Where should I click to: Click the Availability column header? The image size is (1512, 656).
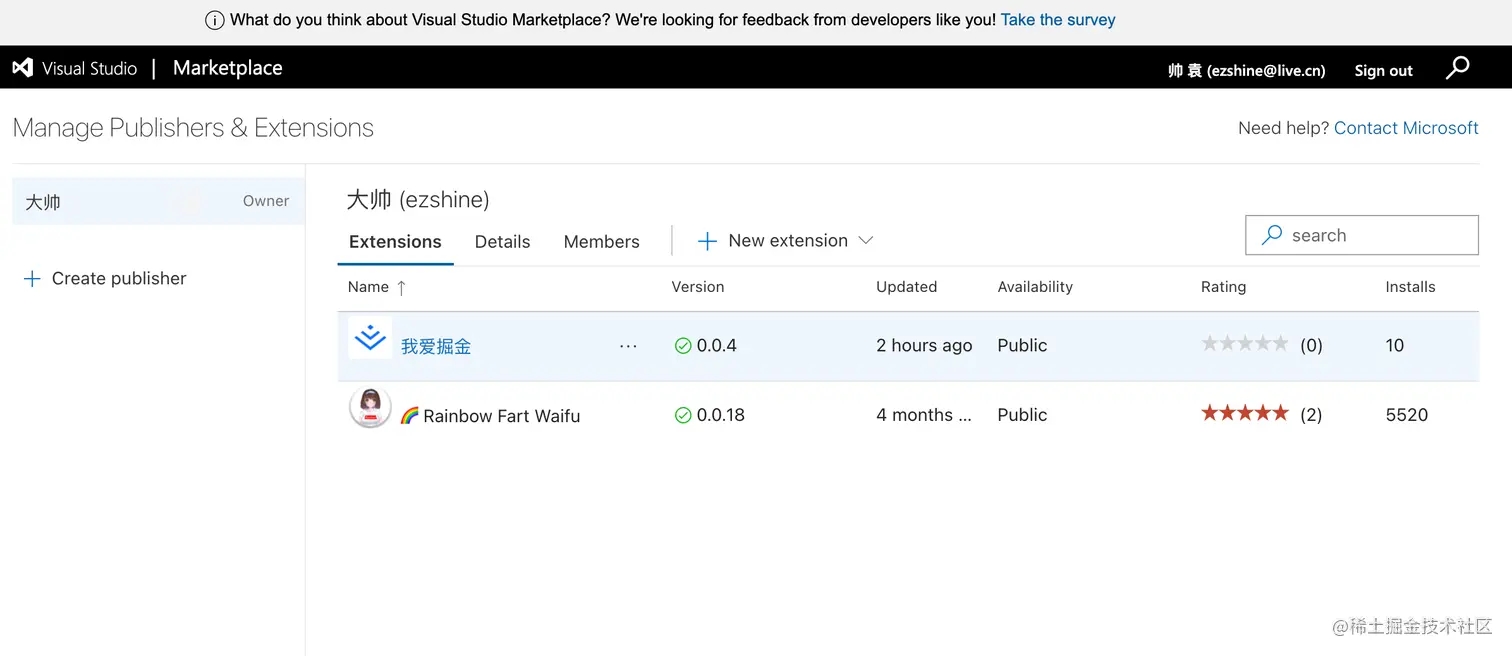click(x=1035, y=287)
